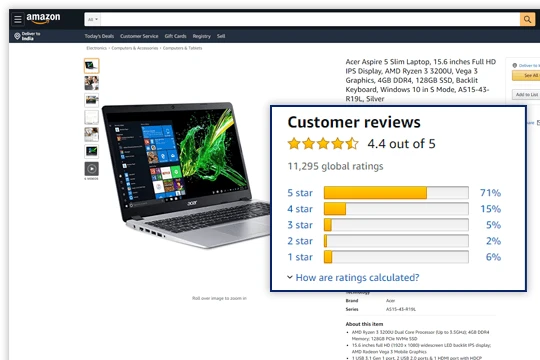Click the Acer Aspire 5 product title
This screenshot has width=540, height=360.
[x=420, y=80]
